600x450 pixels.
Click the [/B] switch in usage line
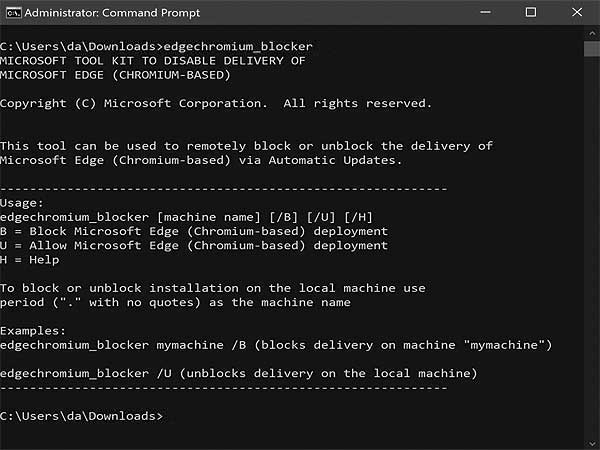coord(283,217)
